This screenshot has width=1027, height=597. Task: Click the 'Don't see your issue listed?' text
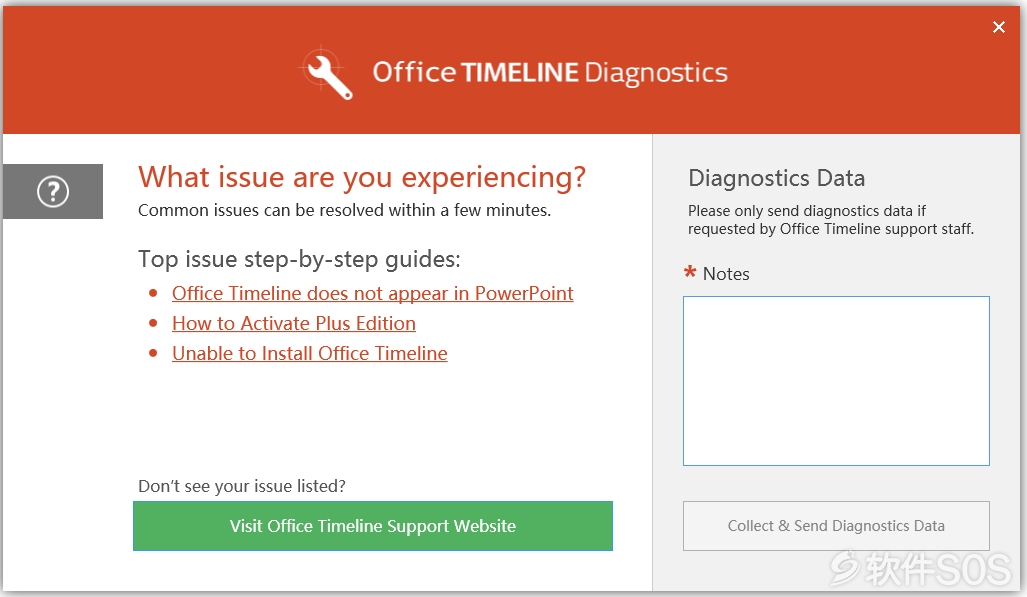[x=242, y=486]
